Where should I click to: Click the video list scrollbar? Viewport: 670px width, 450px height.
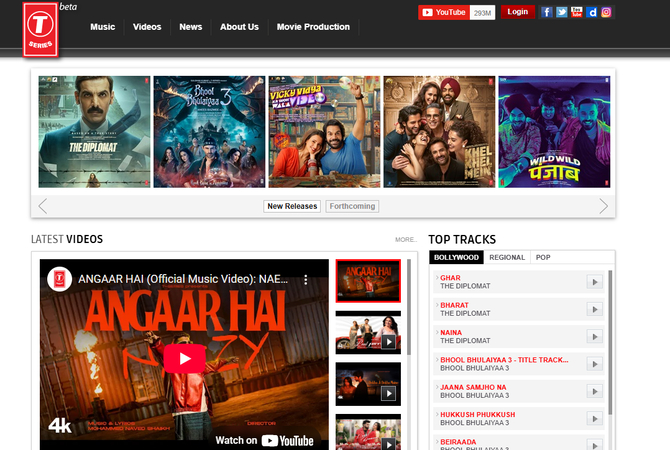[409, 305]
